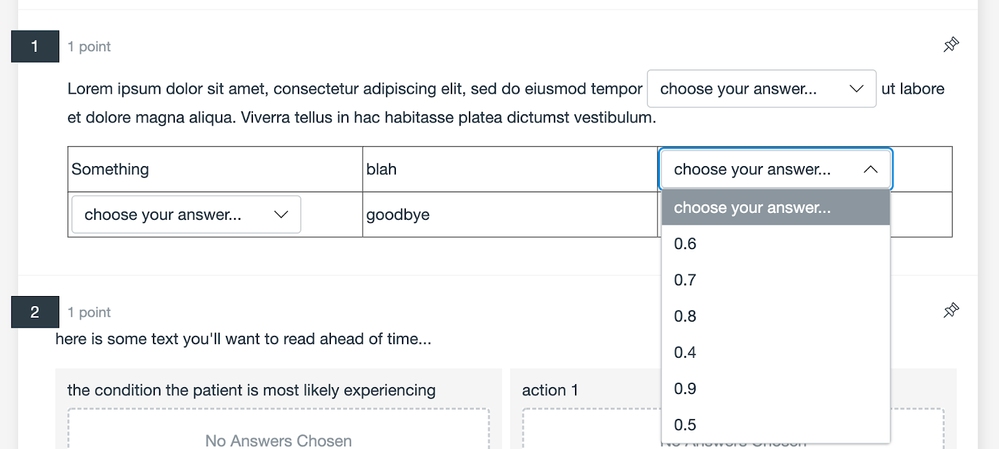Click question number 2 badge
The width and height of the screenshot is (999, 449).
click(35, 312)
